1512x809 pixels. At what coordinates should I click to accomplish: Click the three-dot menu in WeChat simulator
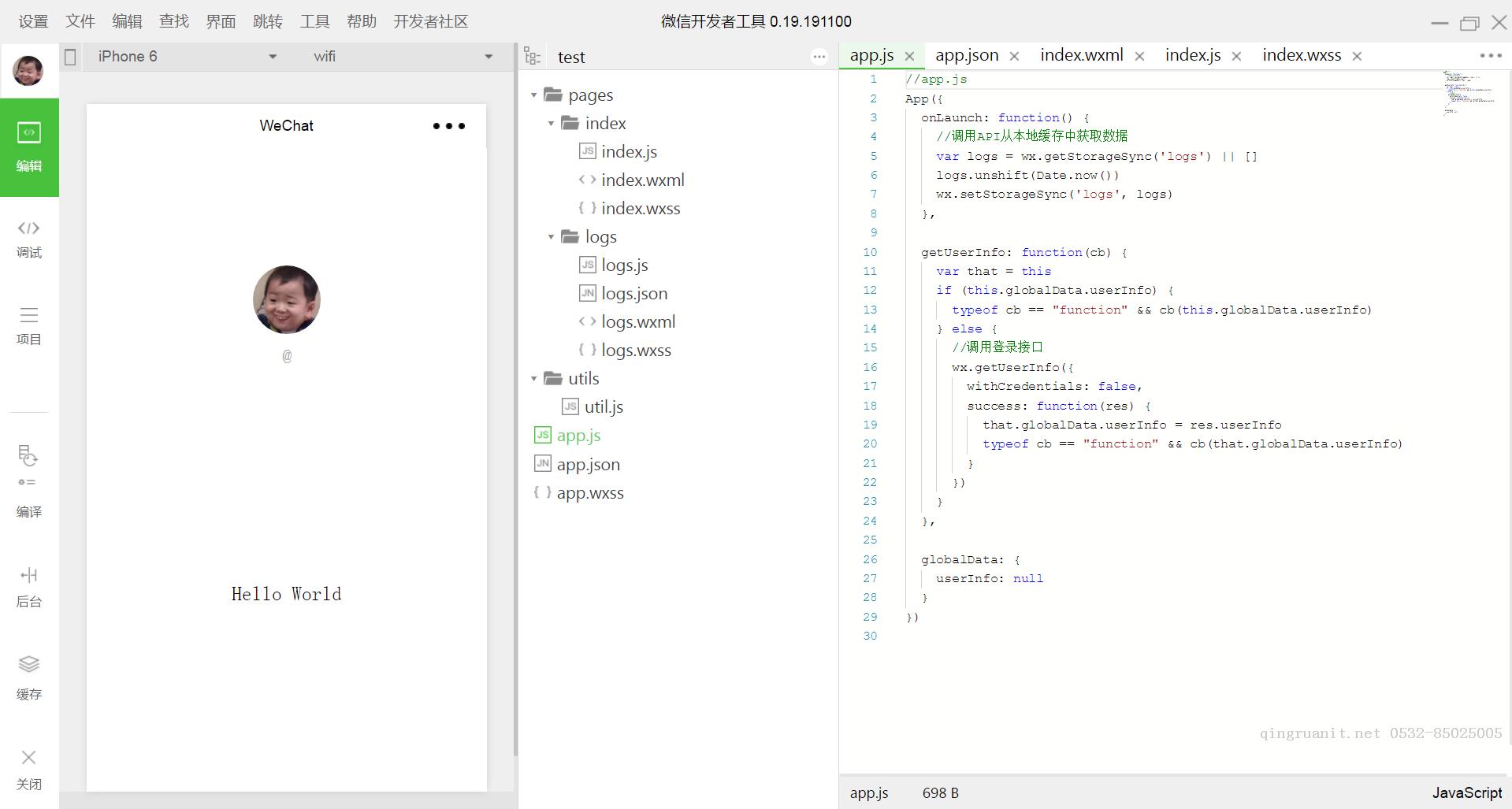(449, 126)
